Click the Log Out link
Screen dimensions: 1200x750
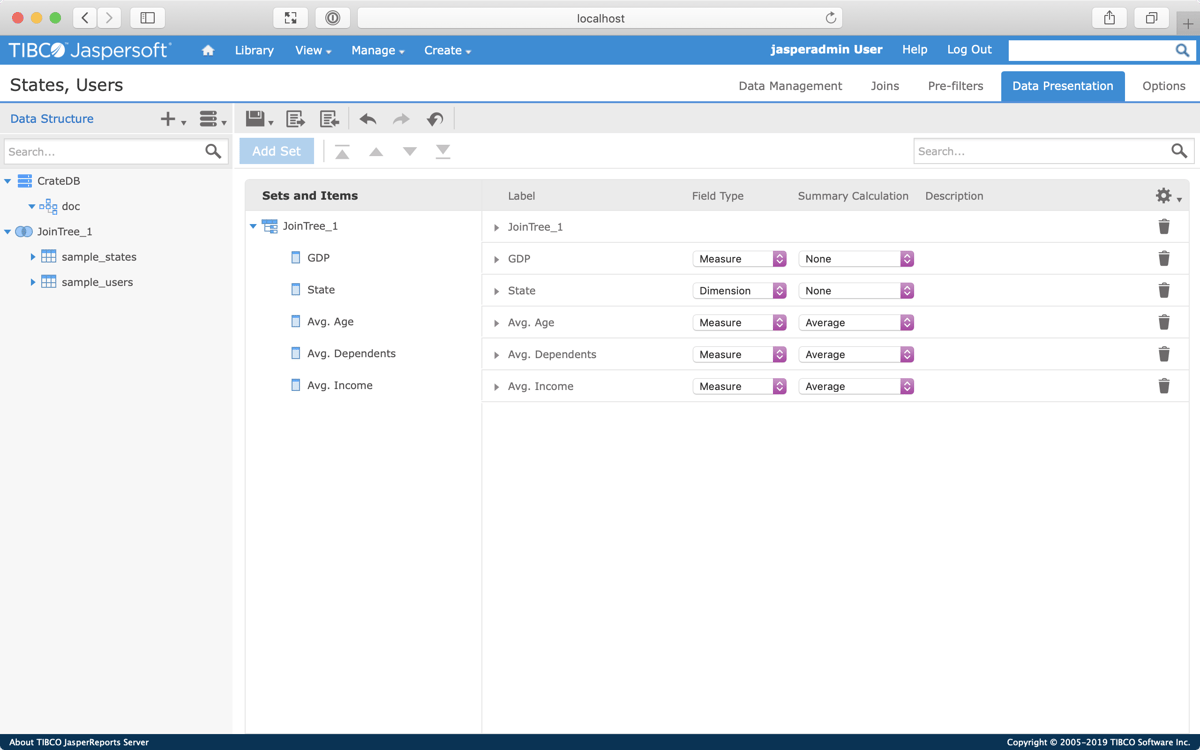point(969,49)
